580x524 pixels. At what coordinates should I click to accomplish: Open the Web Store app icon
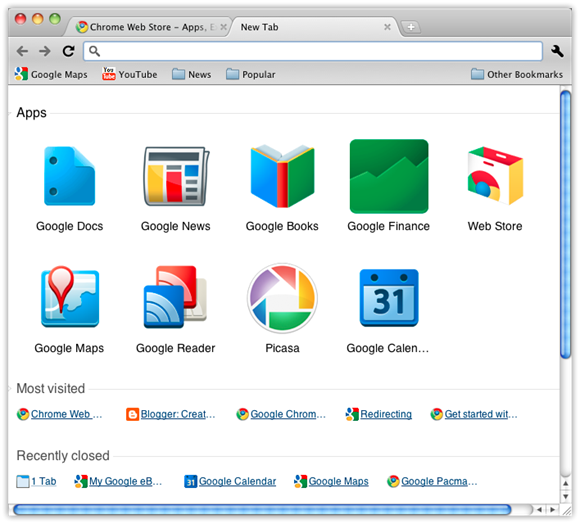(495, 176)
